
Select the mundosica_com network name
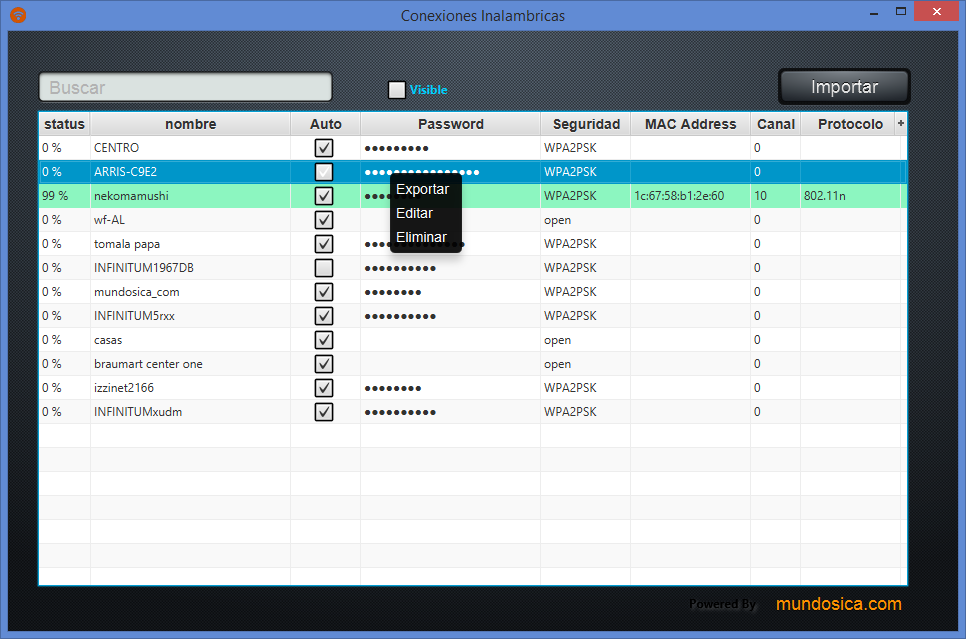point(137,292)
